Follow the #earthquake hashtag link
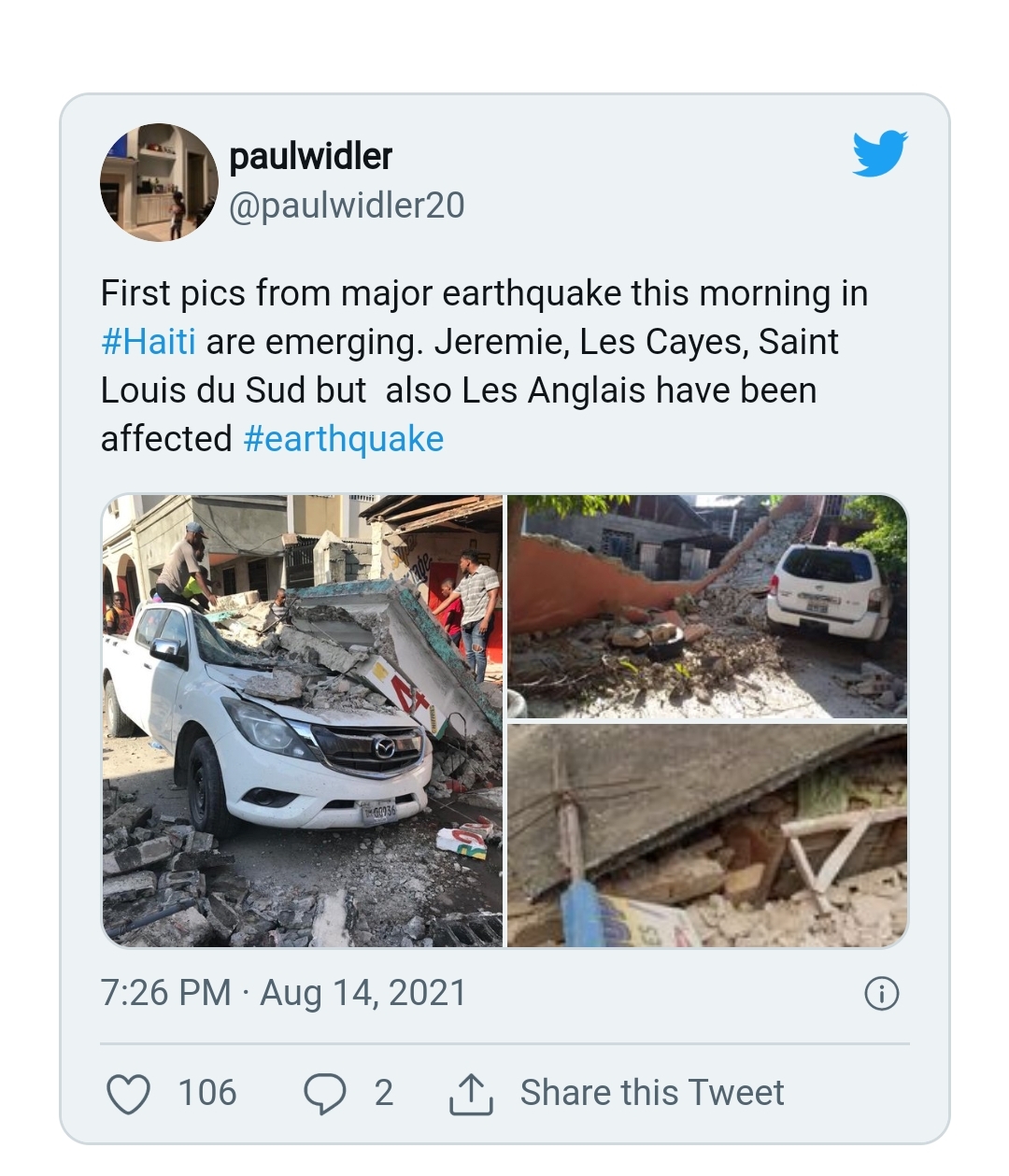The width and height of the screenshot is (1009, 1176). [344, 439]
